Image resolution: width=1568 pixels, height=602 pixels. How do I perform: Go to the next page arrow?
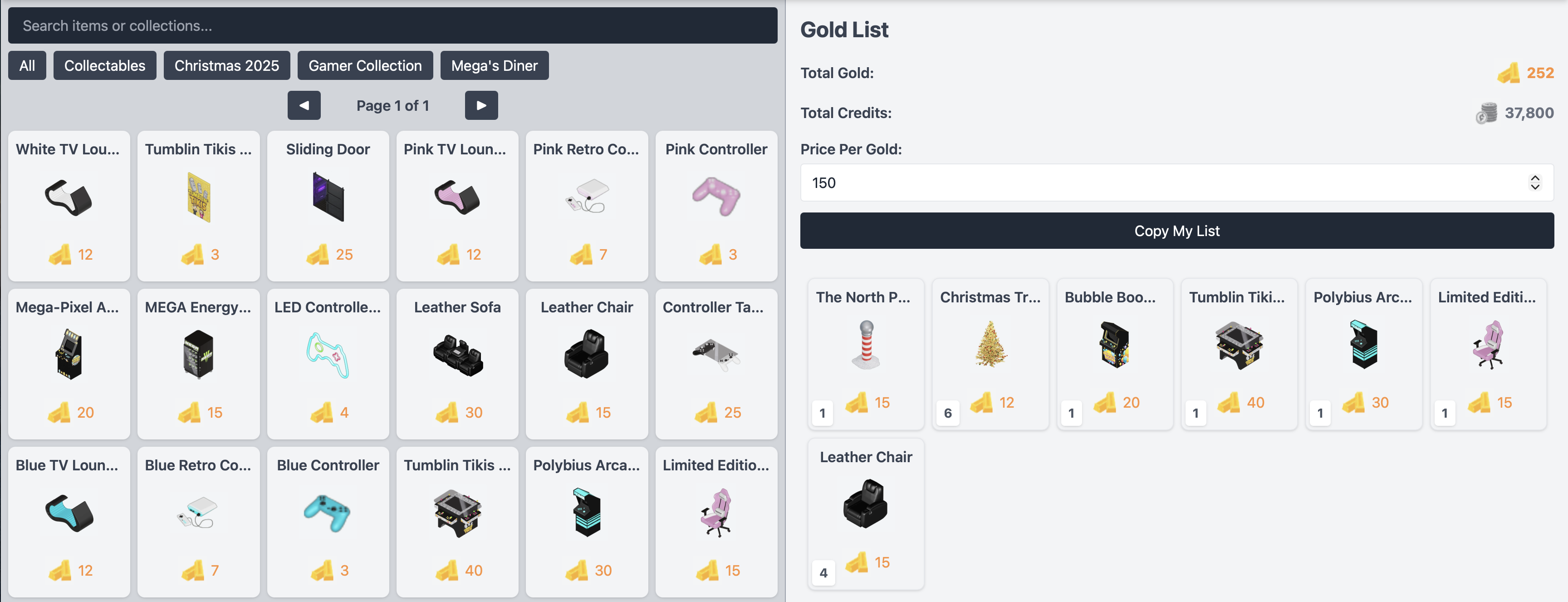[x=481, y=105]
